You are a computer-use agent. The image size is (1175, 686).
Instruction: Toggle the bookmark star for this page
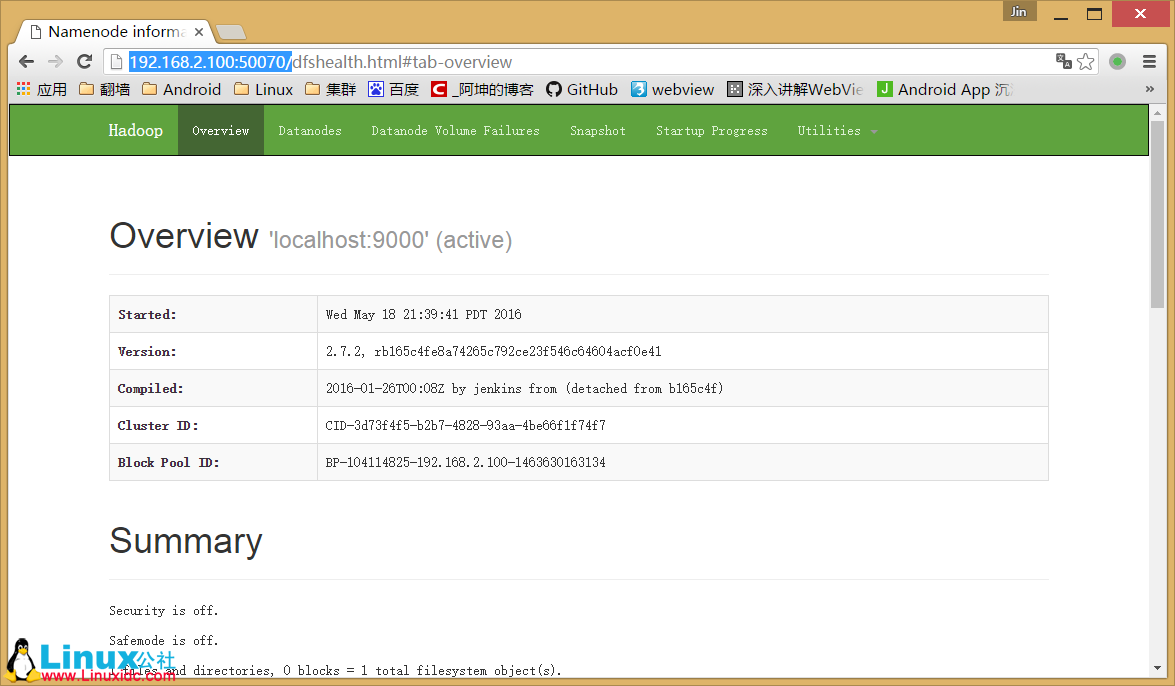coord(1087,61)
